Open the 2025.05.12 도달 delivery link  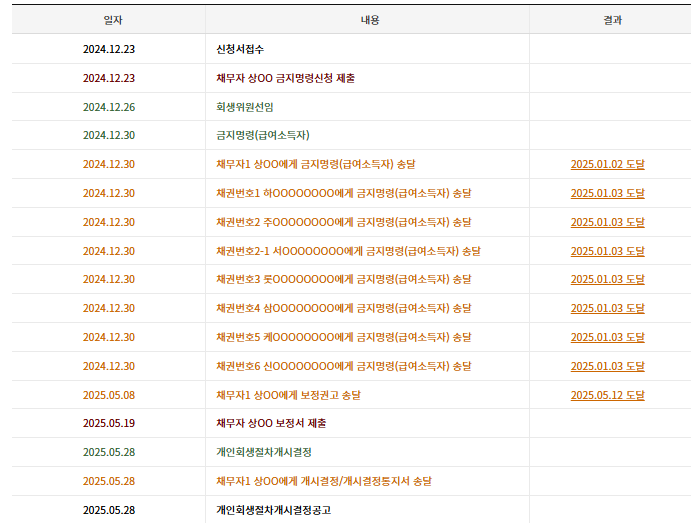click(x=607, y=395)
